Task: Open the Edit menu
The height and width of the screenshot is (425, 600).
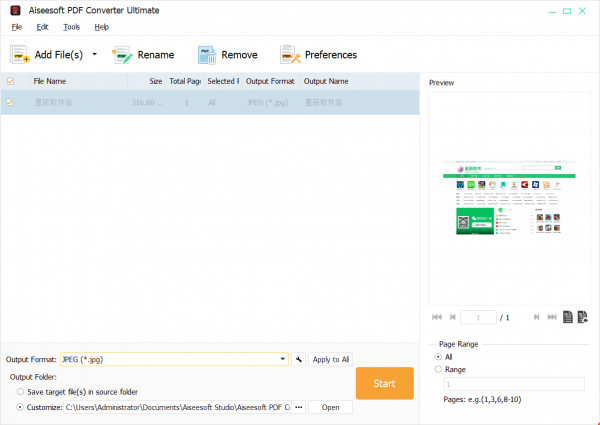Action: [x=42, y=27]
